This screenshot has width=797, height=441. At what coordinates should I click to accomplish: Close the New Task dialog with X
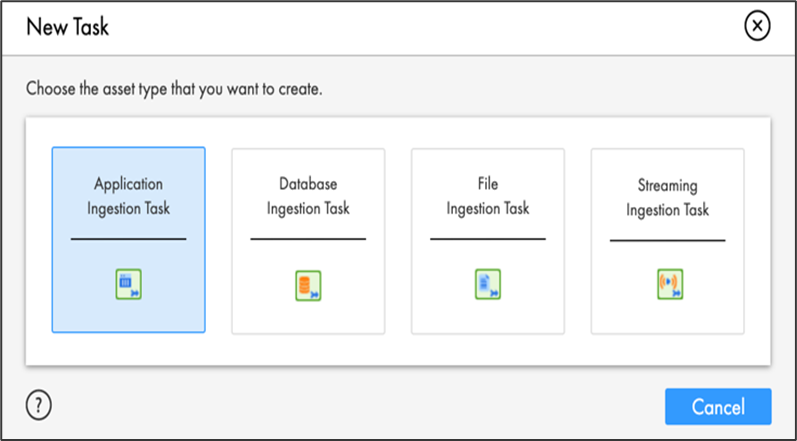(x=757, y=26)
